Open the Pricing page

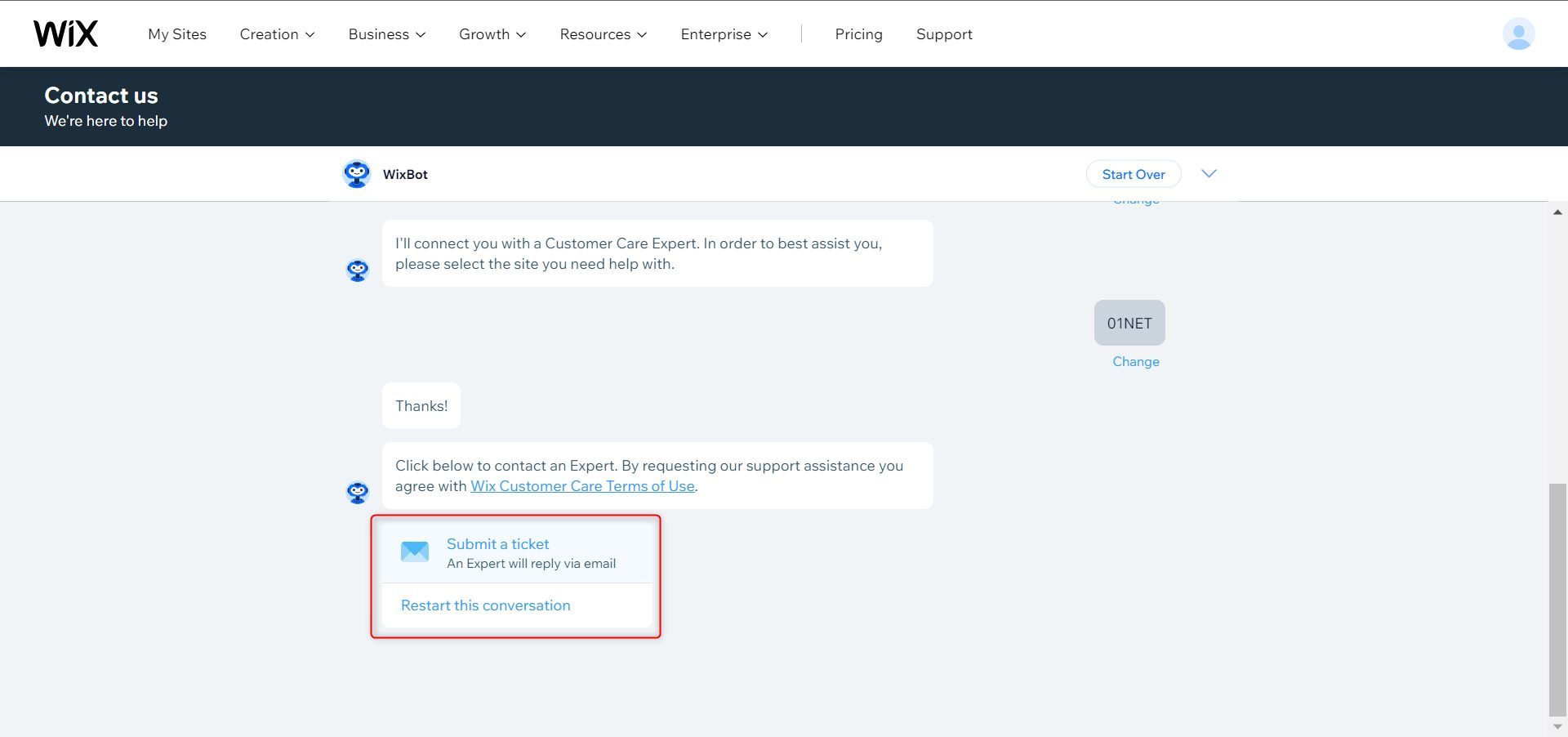[858, 34]
